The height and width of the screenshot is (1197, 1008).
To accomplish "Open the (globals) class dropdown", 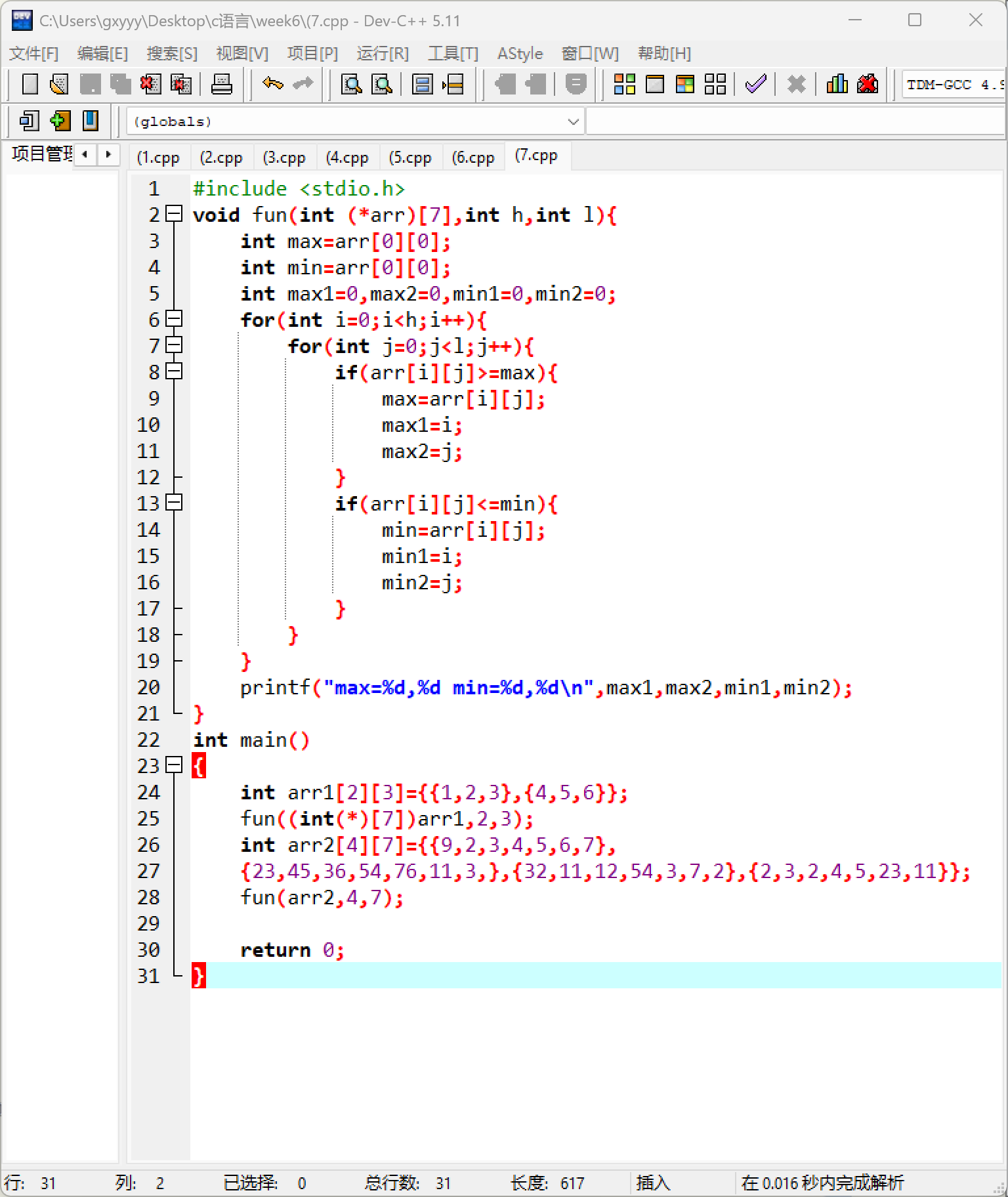I will point(355,121).
